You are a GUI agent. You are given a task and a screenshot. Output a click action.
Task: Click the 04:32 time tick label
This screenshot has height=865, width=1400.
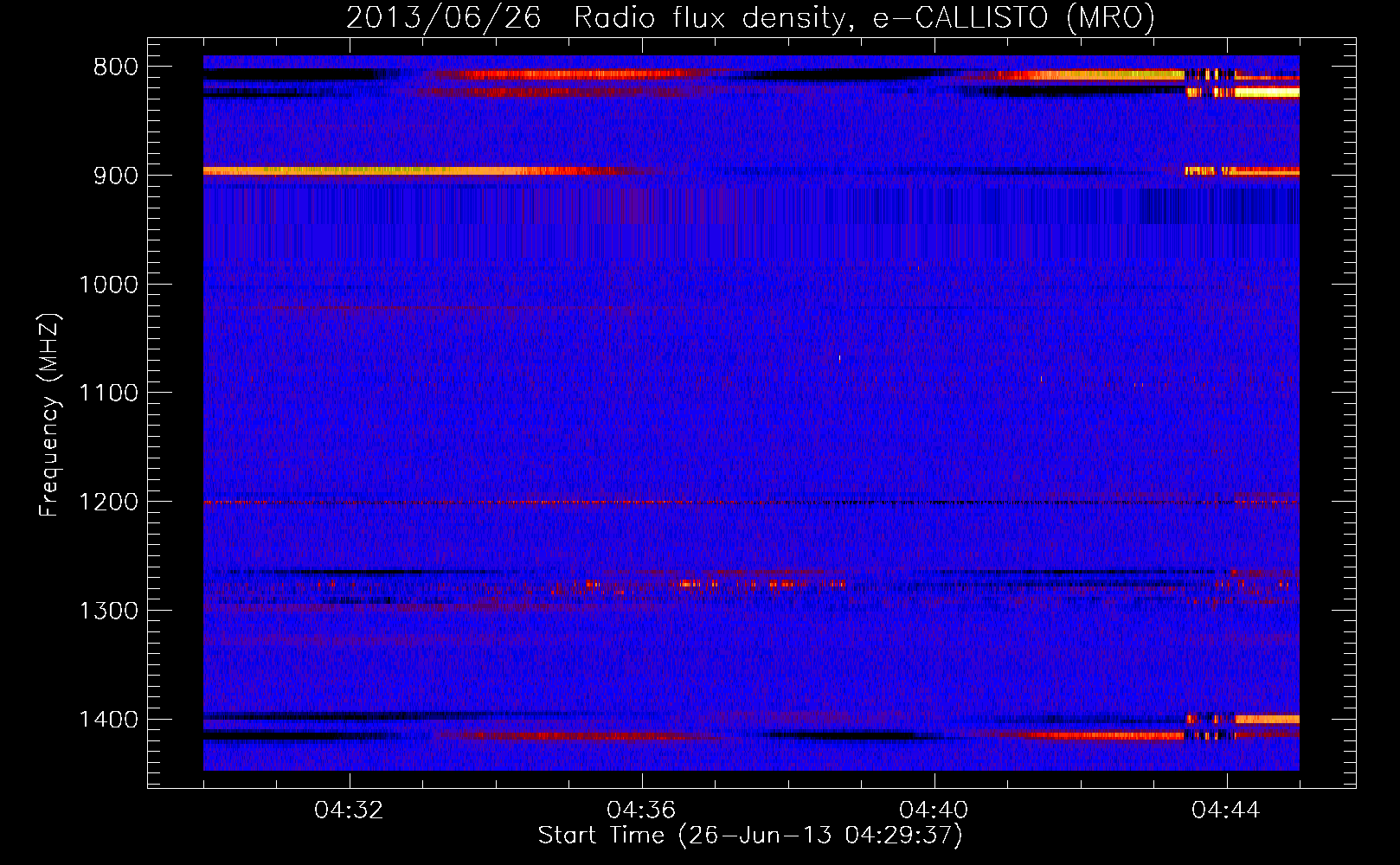[x=350, y=811]
